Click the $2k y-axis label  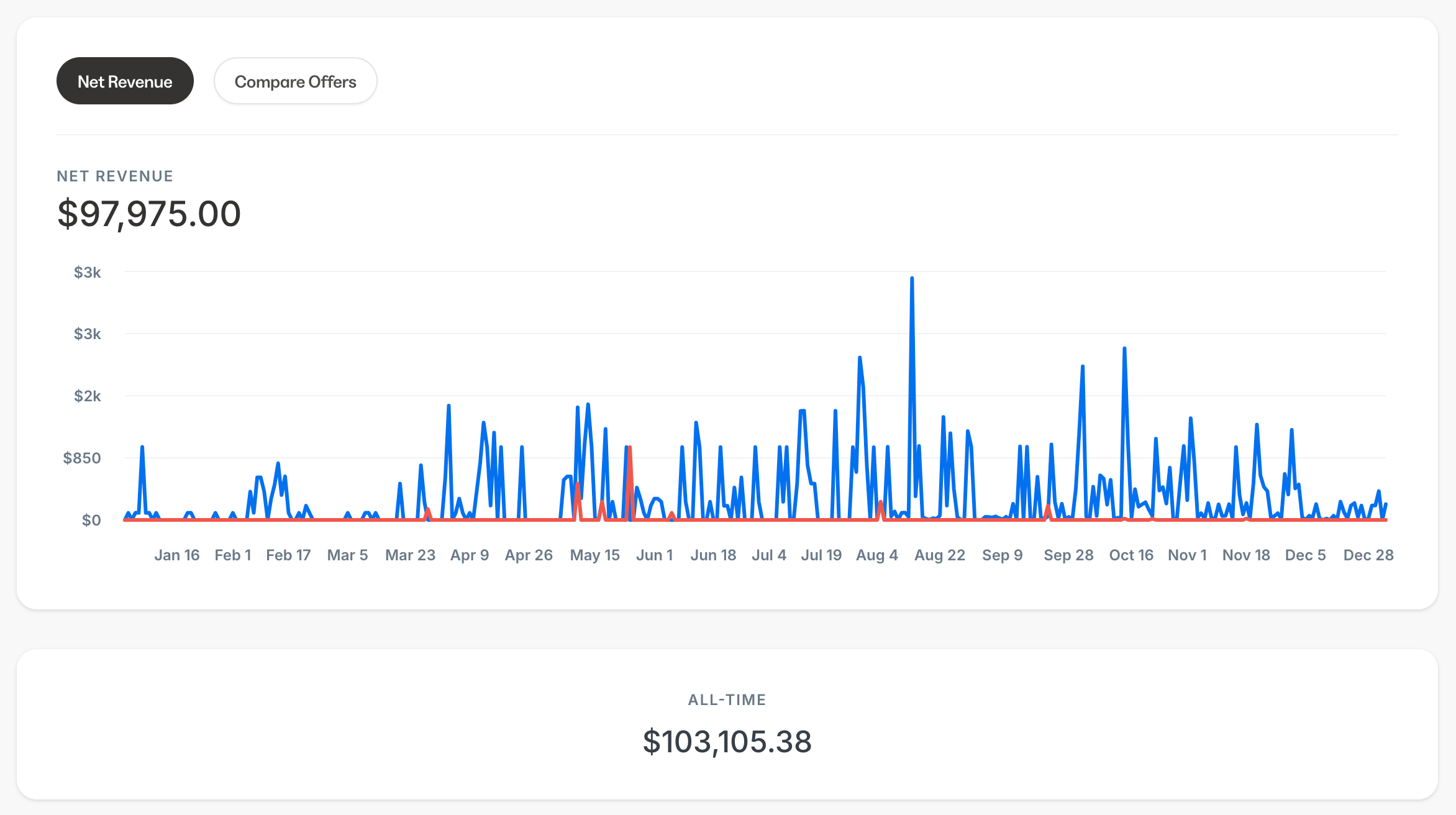point(87,396)
